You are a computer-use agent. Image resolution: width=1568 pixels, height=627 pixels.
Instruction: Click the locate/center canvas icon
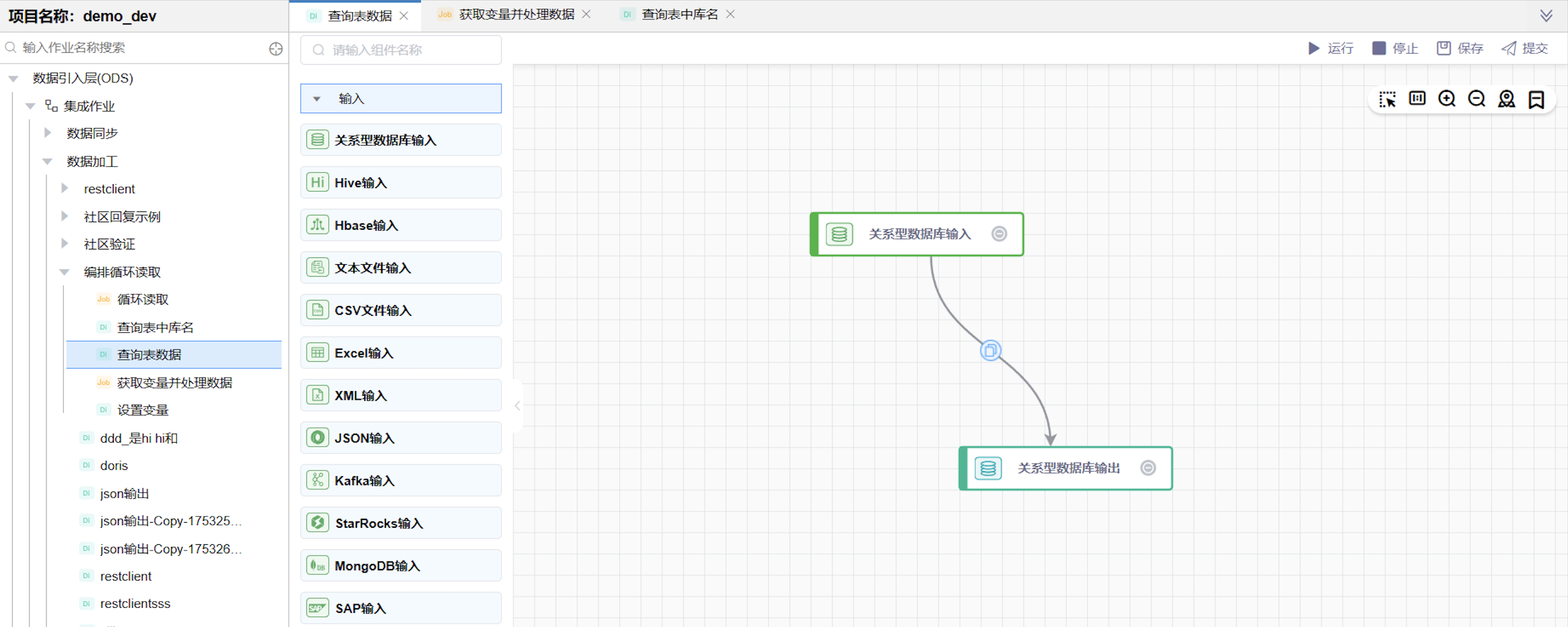point(1506,99)
